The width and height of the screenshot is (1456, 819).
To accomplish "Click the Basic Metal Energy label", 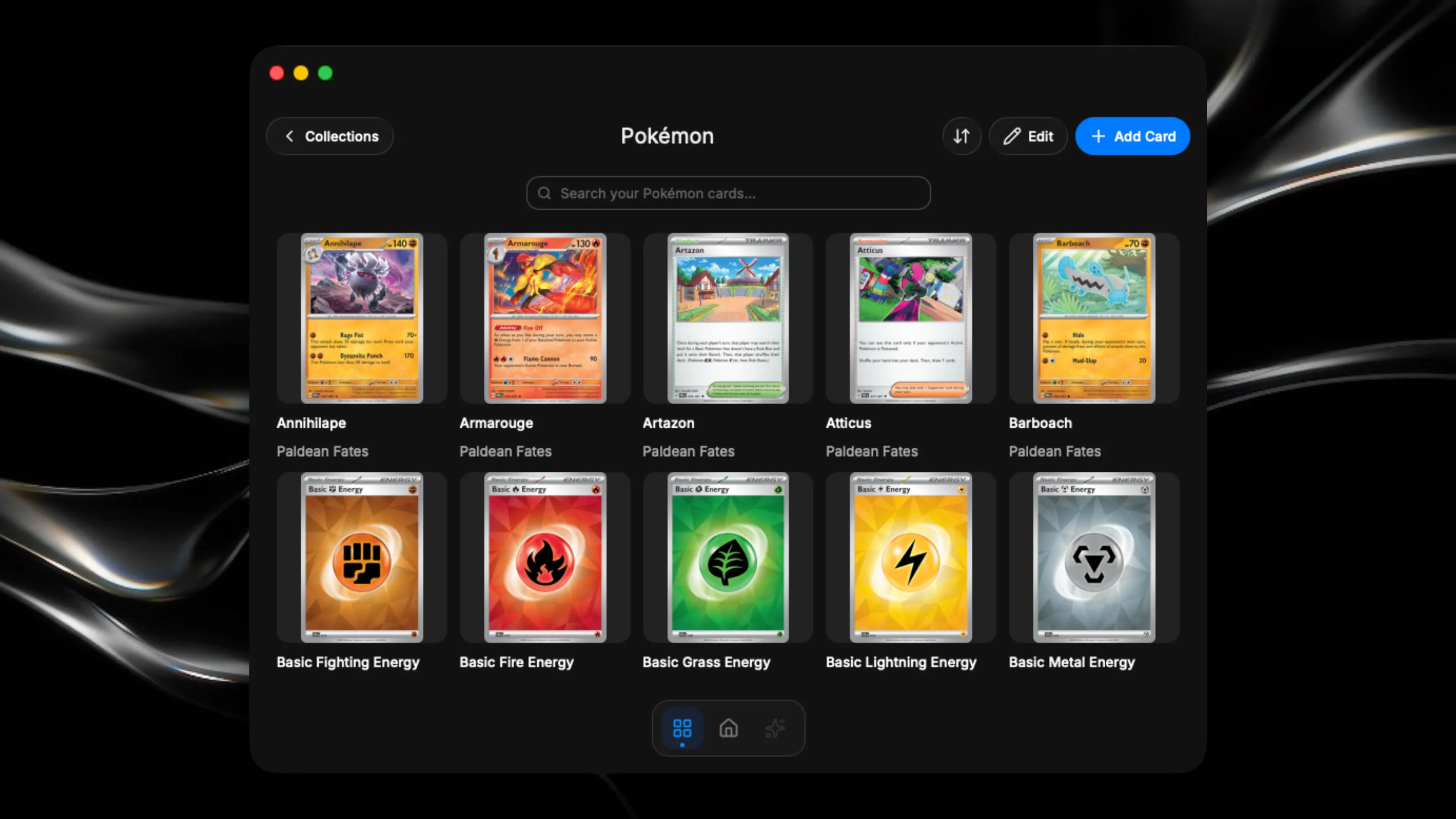I will (1072, 662).
